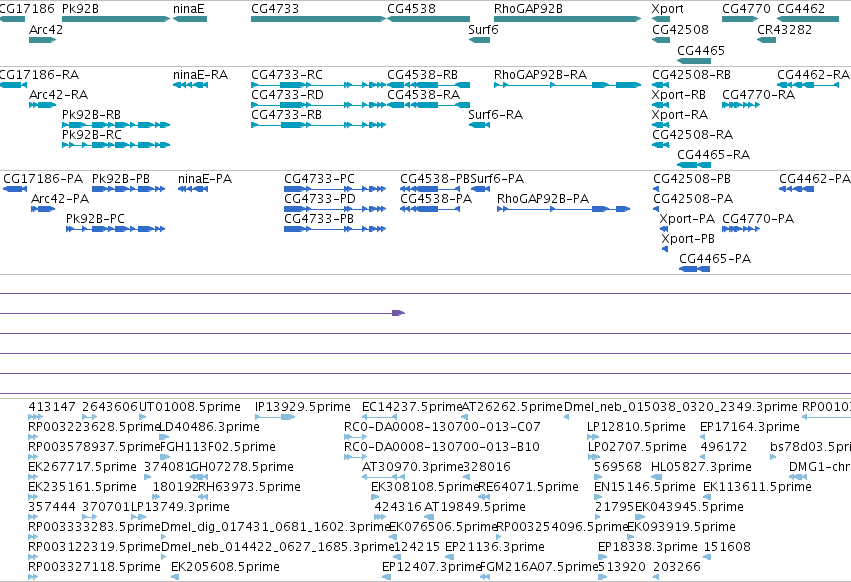Select protein CG17186-PA
The width and height of the screenshot is (851, 582).
click(15, 189)
